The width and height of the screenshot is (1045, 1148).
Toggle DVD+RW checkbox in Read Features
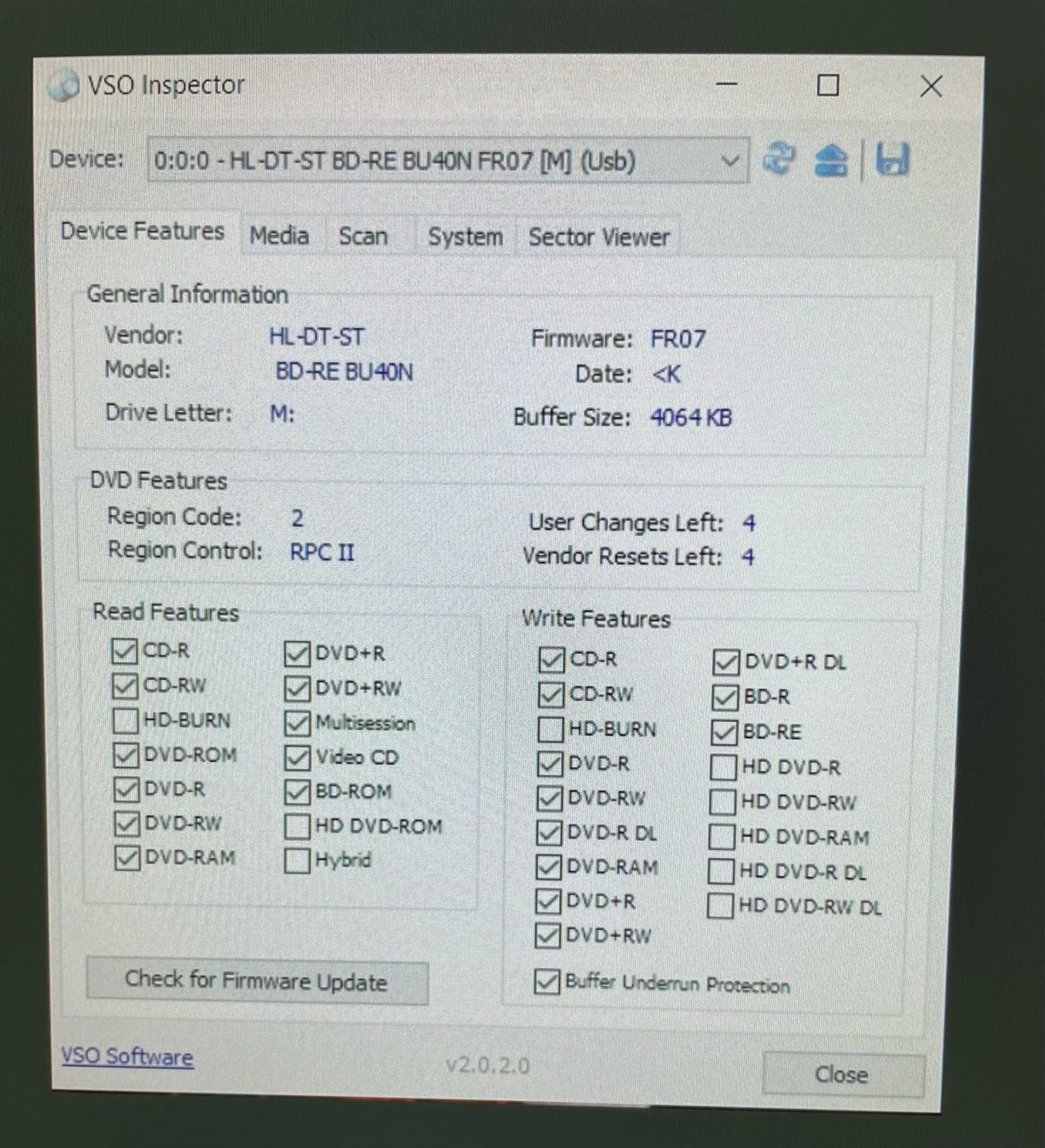click(x=297, y=689)
